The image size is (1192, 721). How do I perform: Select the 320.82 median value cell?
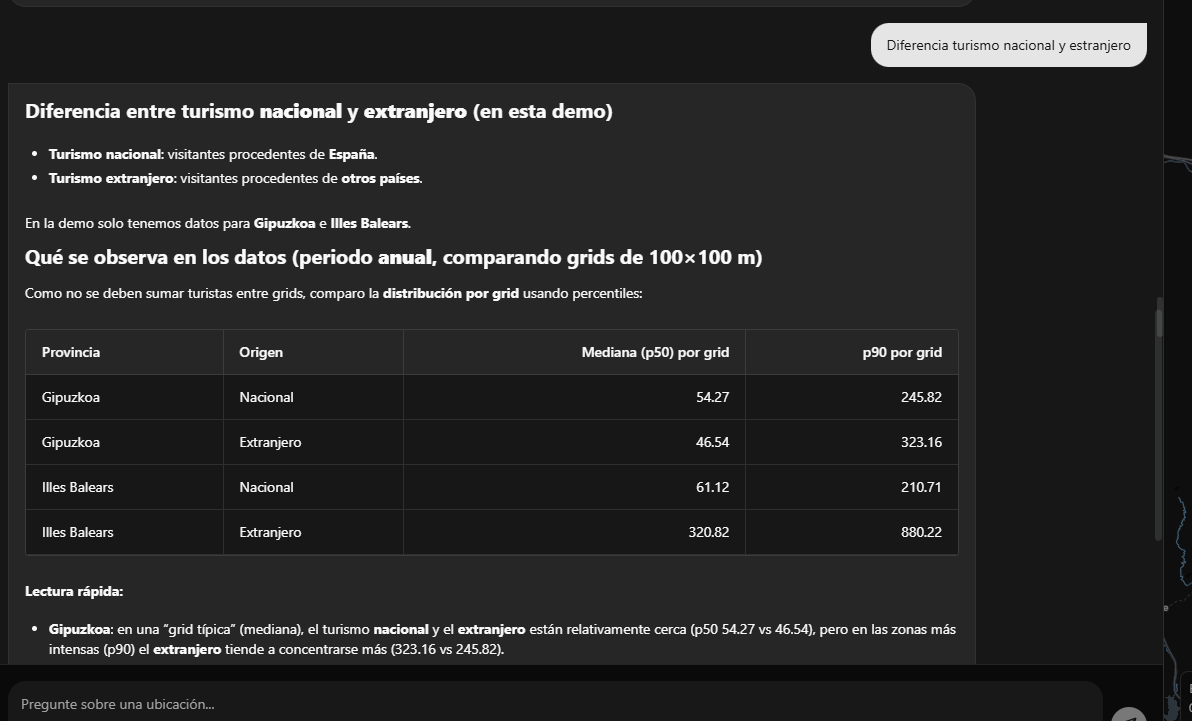tap(708, 532)
